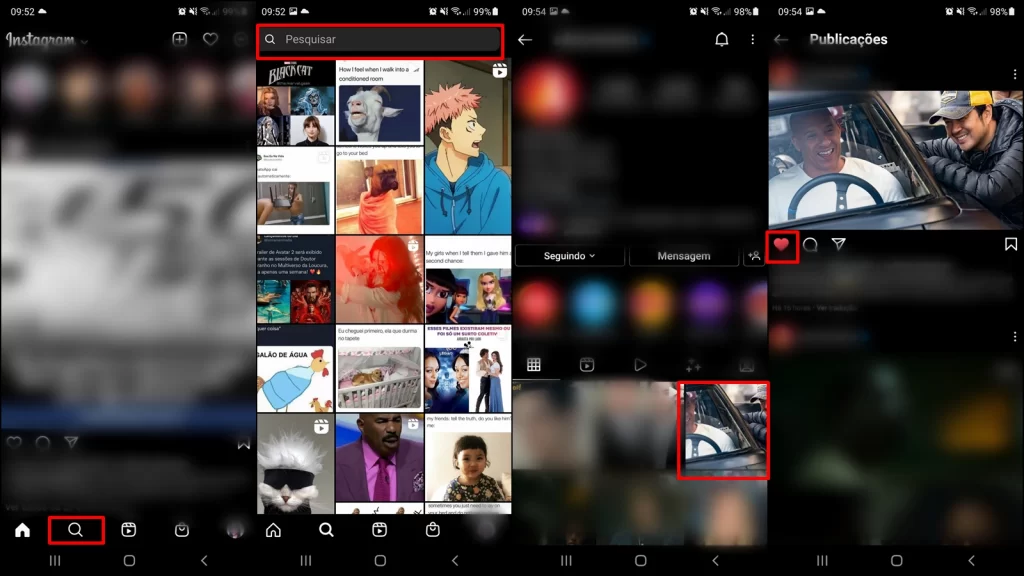Tap the notification bell on profile screen
Viewport: 1024px width, 576px height.
(722, 40)
